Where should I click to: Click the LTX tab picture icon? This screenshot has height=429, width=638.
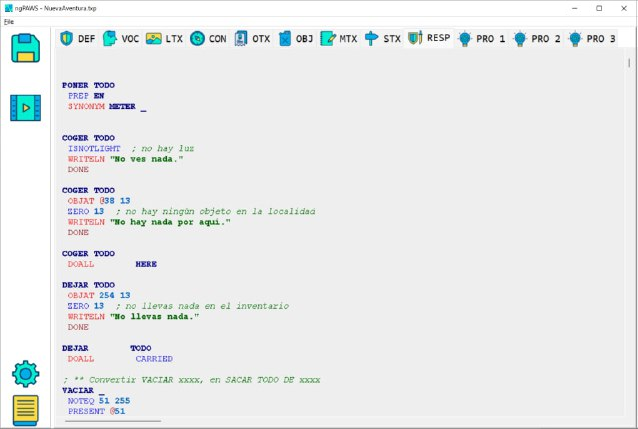[154, 39]
